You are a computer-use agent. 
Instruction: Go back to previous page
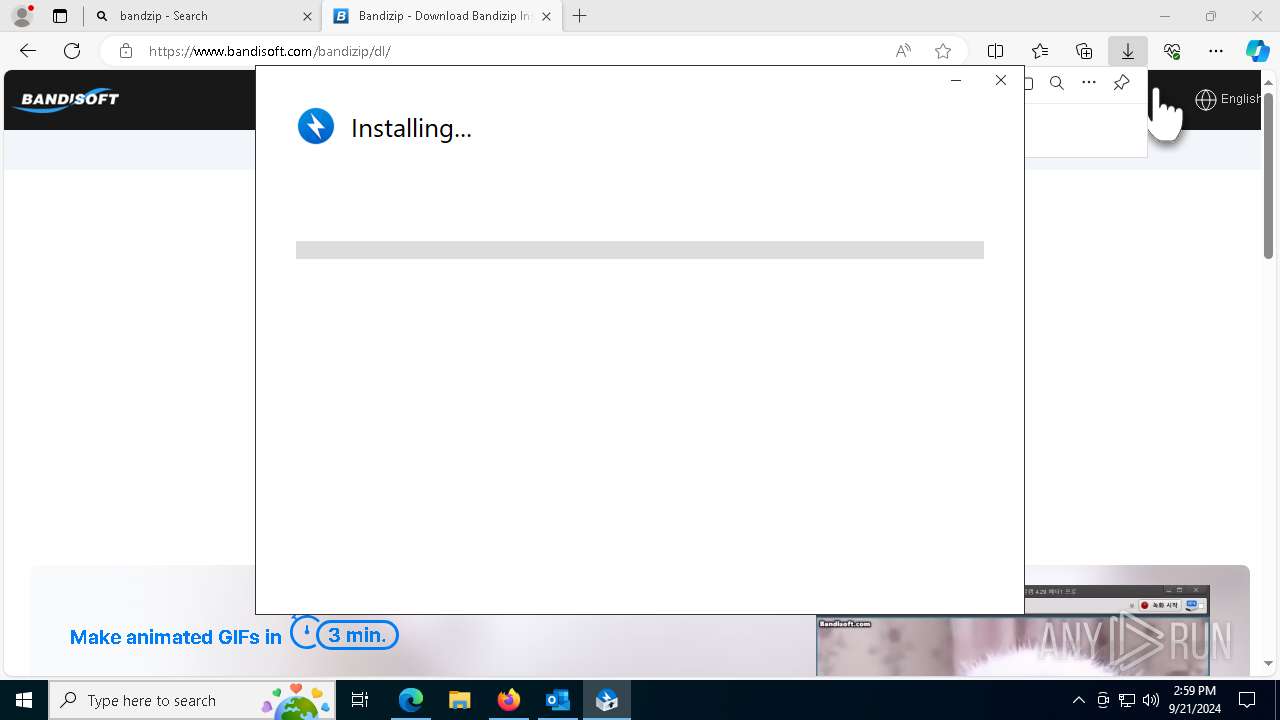28,51
